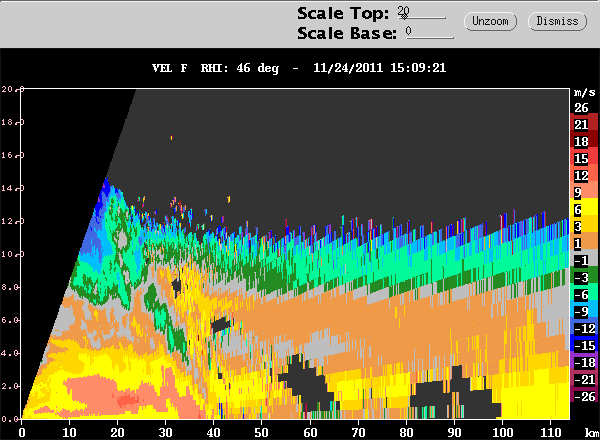Focus the Scale Top input field
The width and height of the screenshot is (600, 440).
[x=421, y=13]
